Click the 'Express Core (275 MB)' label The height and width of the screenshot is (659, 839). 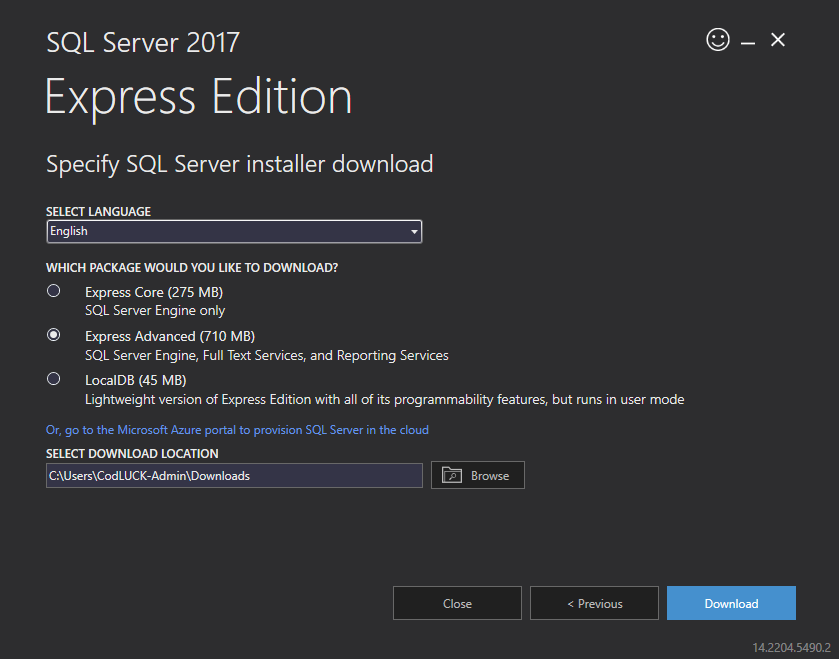154,292
